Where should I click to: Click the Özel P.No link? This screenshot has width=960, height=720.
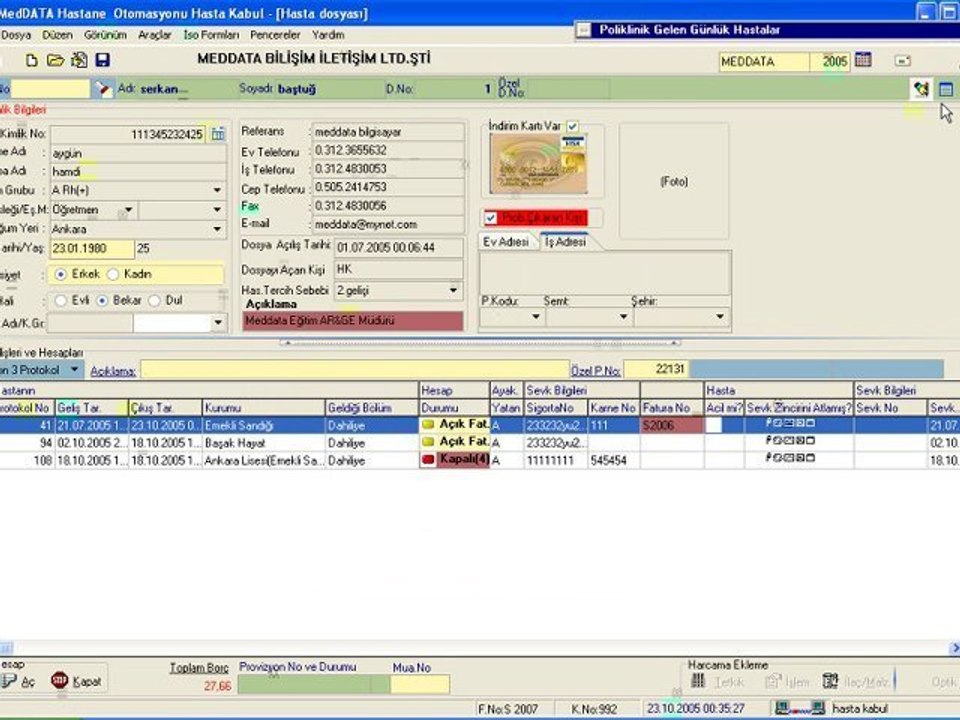coord(596,370)
